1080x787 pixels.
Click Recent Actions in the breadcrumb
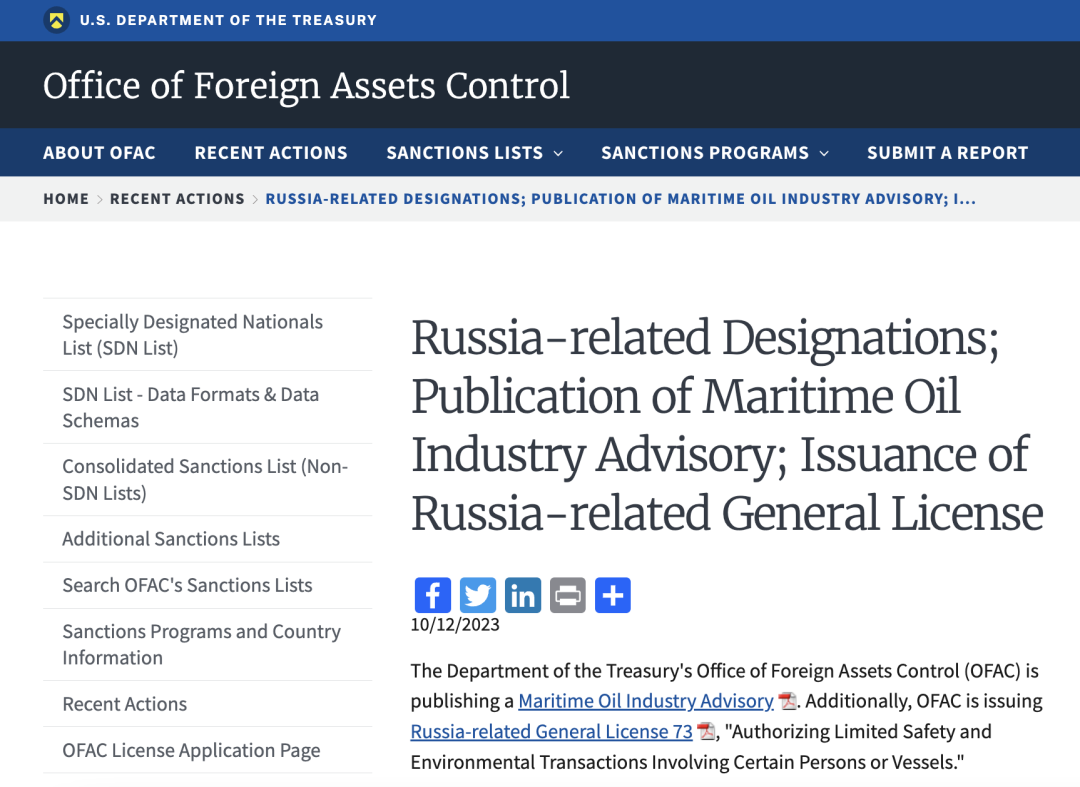pyautogui.click(x=177, y=199)
